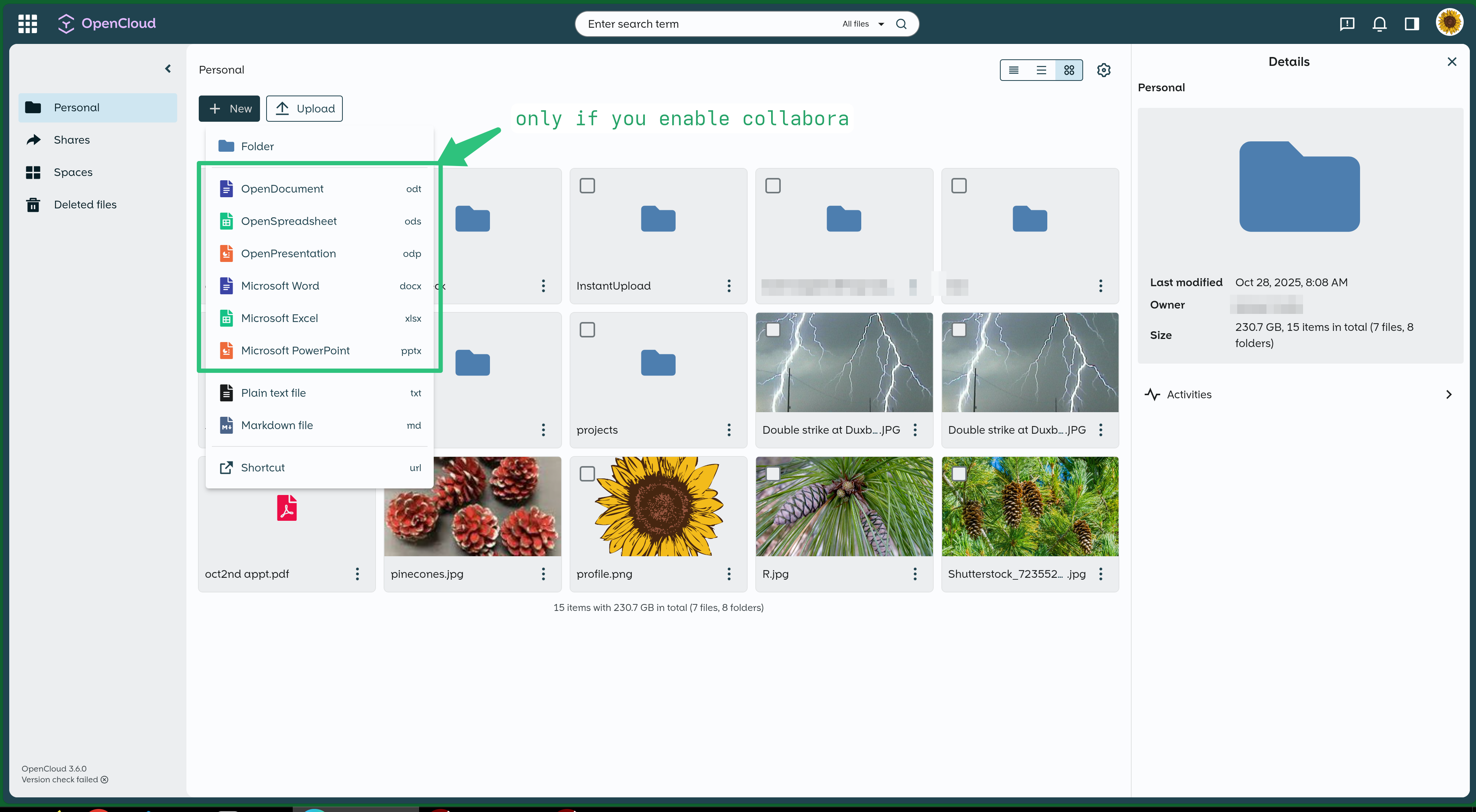Open the feedback chat icon

1347,24
